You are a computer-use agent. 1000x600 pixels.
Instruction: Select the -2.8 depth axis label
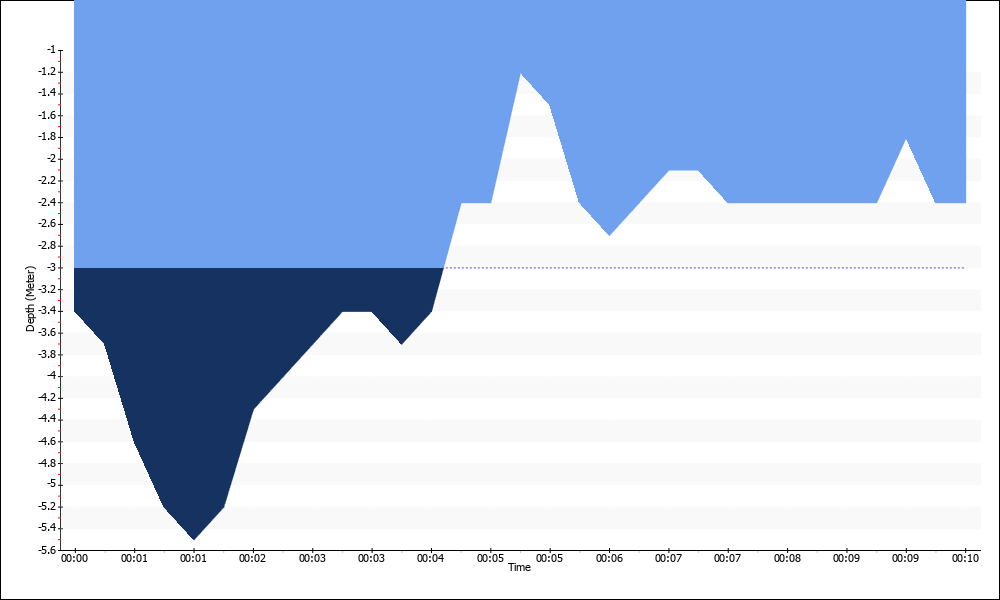pyautogui.click(x=48, y=245)
